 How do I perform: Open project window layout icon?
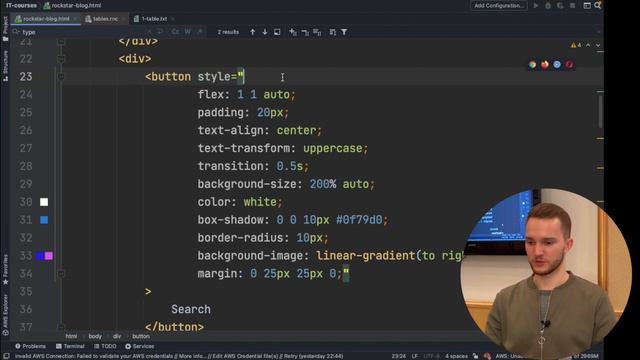pyautogui.click(x=587, y=6)
